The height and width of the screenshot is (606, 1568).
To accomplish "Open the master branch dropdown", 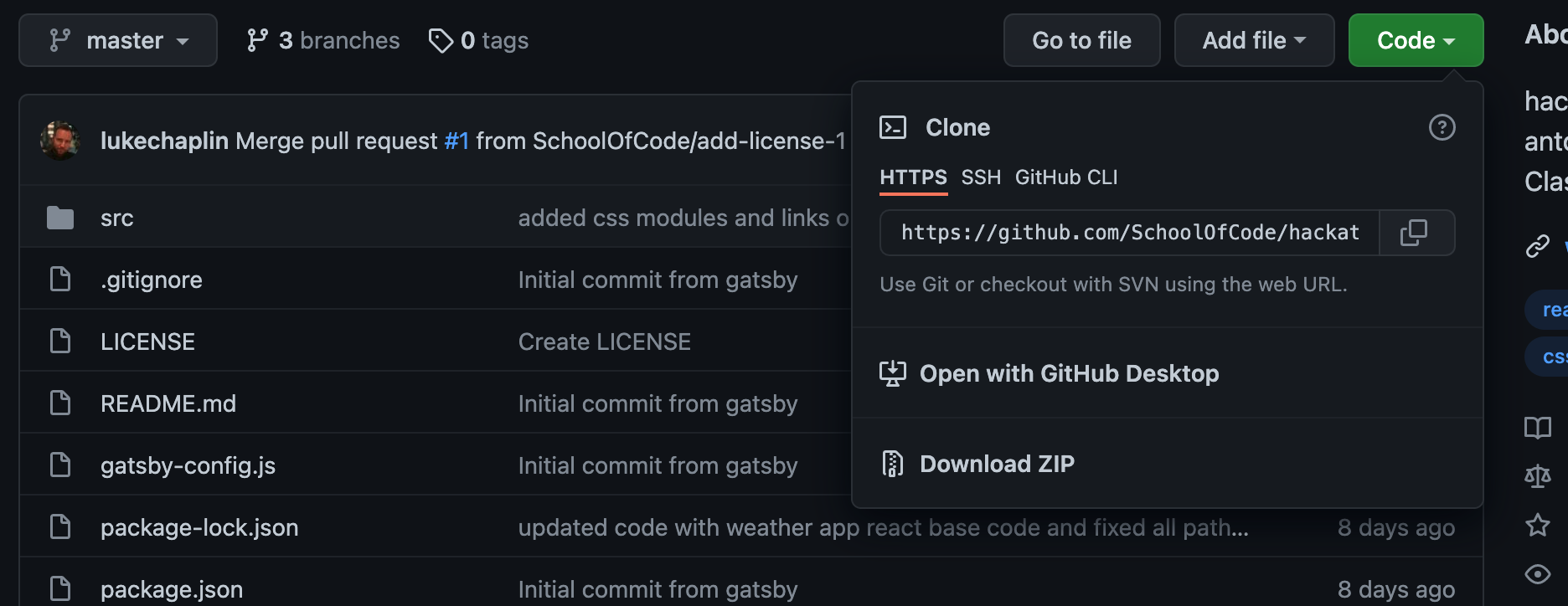I will coord(118,40).
